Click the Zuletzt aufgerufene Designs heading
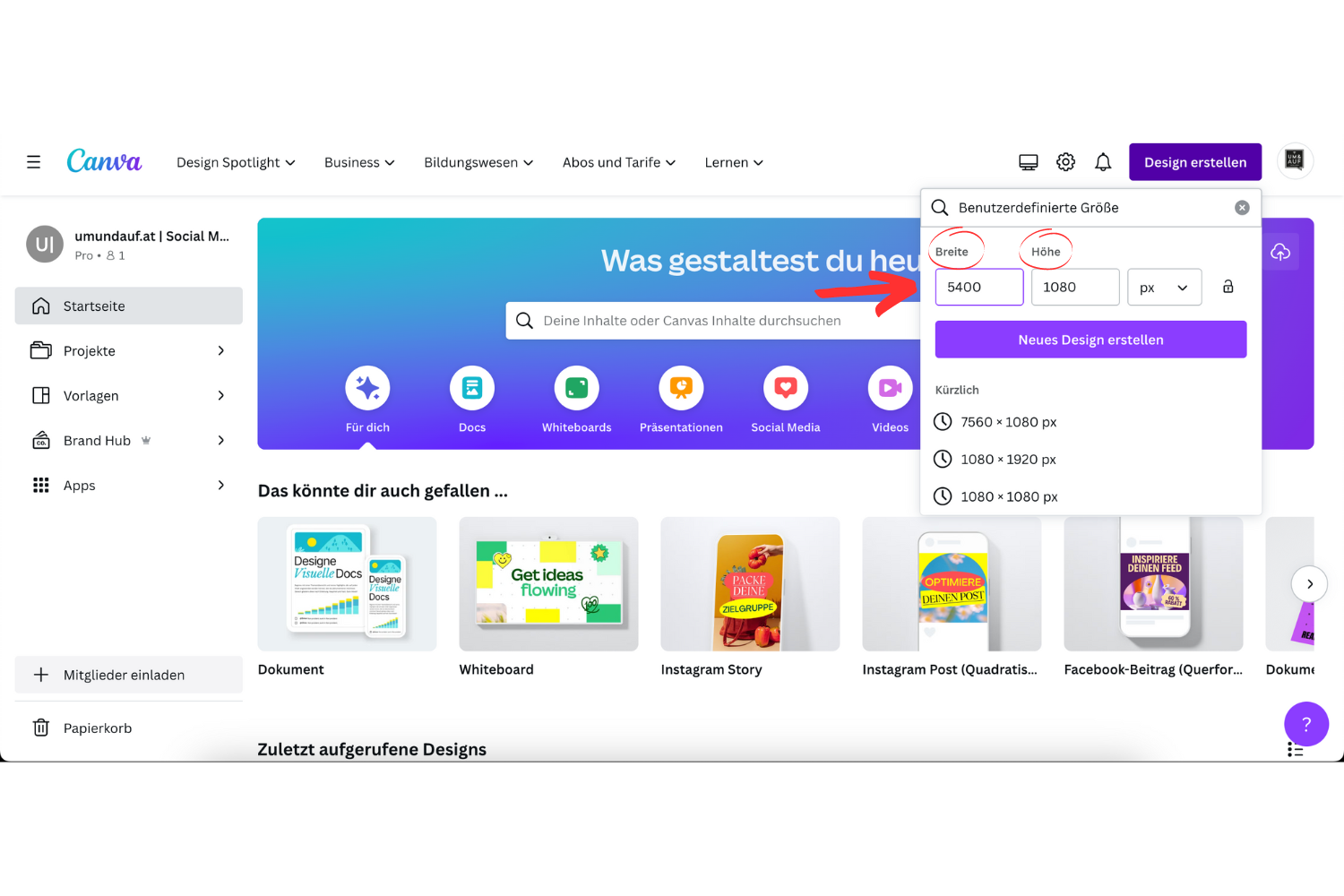The height and width of the screenshot is (896, 1344). pos(372,749)
